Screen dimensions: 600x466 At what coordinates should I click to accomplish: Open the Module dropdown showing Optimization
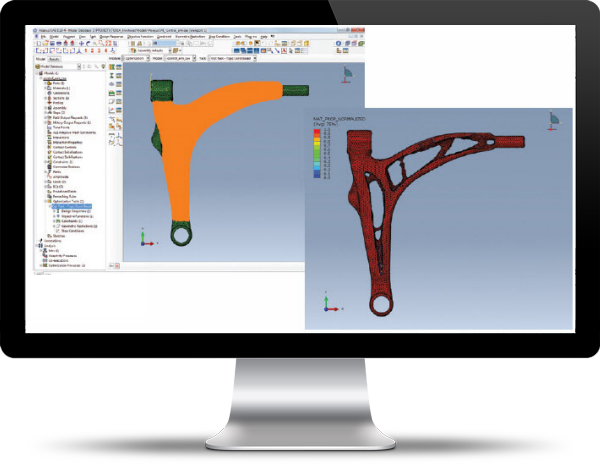(x=136, y=58)
